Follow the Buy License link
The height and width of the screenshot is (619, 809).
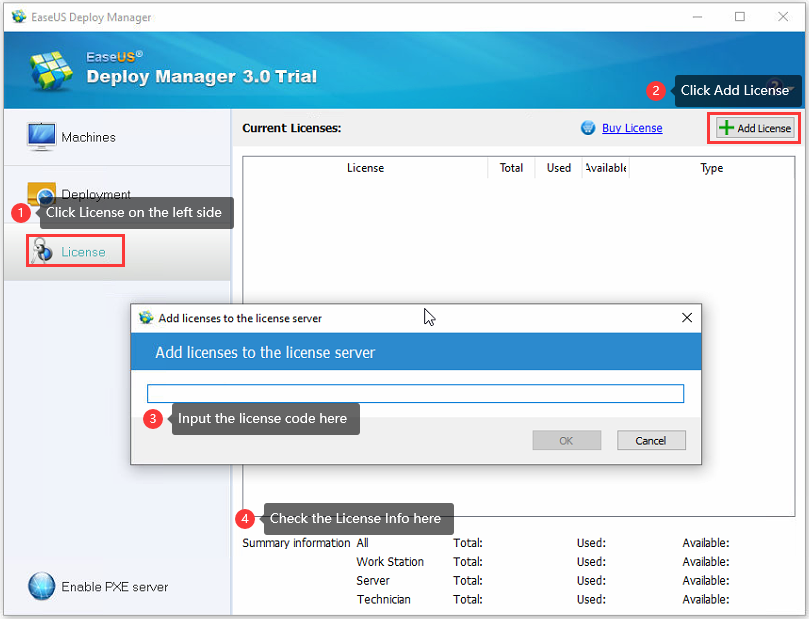[x=632, y=128]
